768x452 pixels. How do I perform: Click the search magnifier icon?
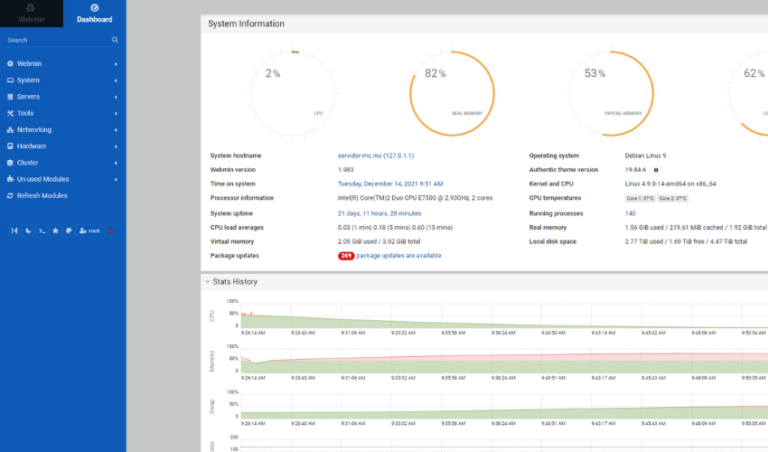(115, 40)
